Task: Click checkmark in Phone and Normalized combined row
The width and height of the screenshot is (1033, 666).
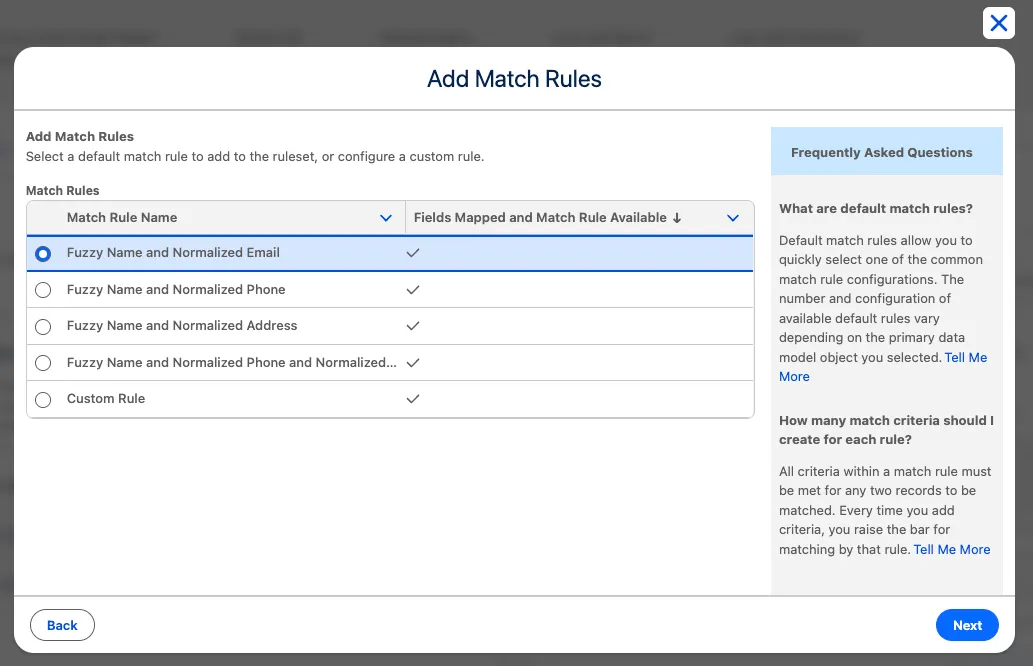Action: click(x=413, y=363)
